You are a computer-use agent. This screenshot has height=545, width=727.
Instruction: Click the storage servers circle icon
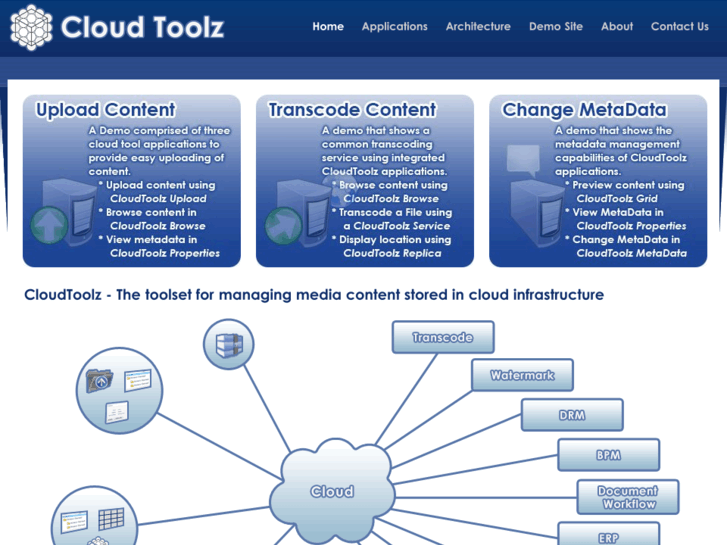[229, 344]
